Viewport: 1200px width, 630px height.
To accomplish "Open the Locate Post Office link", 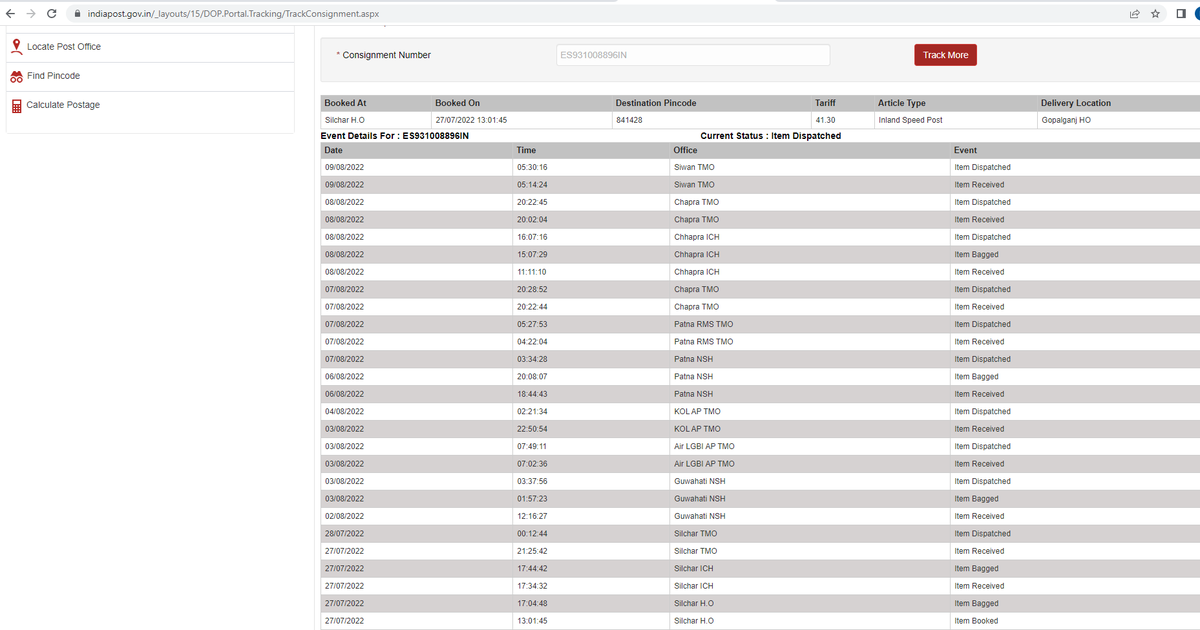I will coord(63,47).
